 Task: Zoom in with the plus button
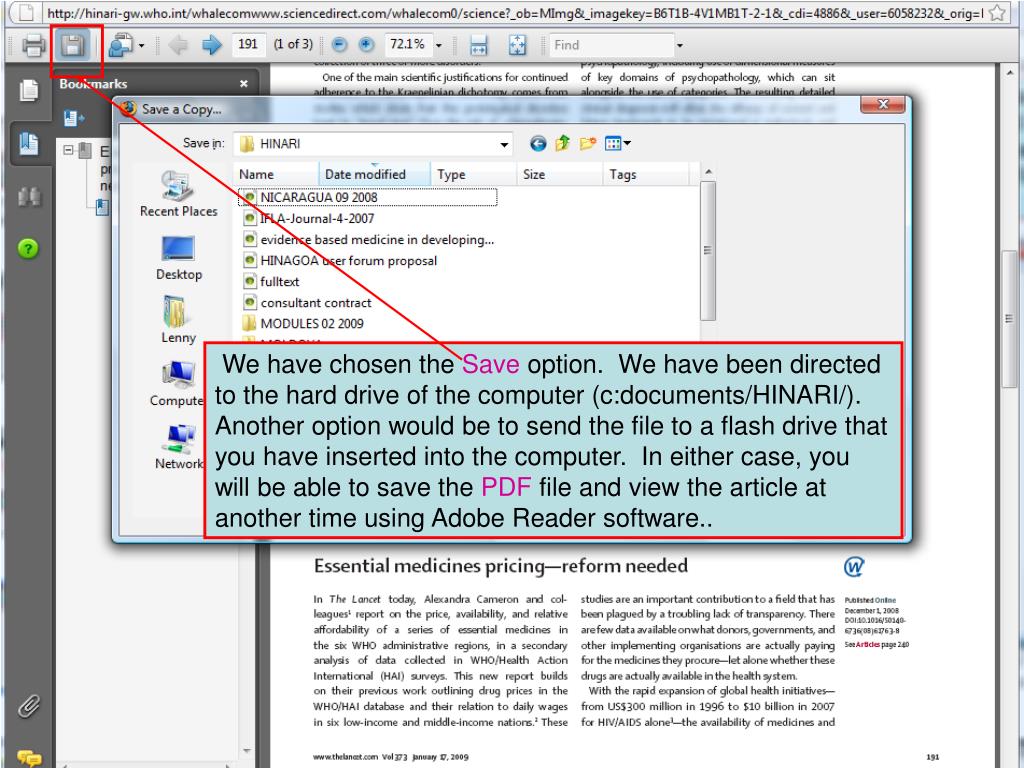coord(366,44)
